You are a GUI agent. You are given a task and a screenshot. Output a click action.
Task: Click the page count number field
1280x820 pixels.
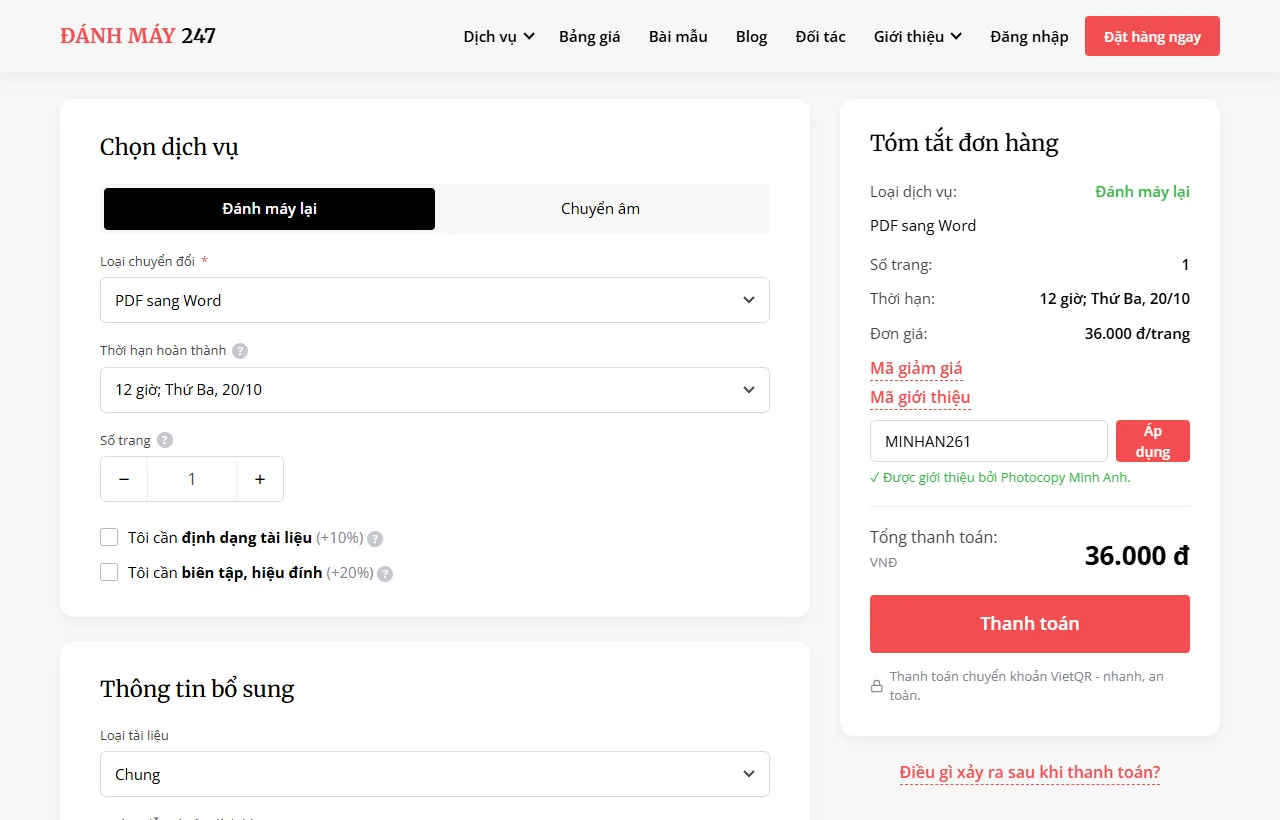[x=192, y=479]
